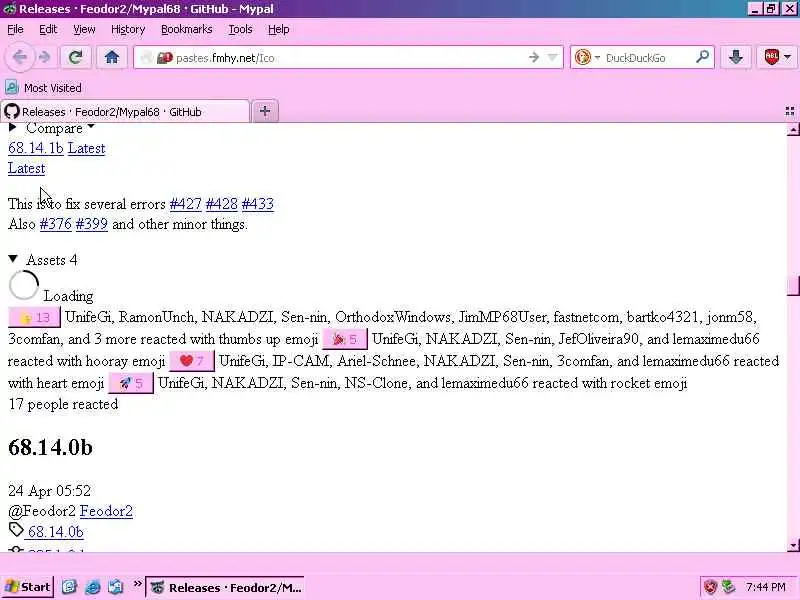Open the Feodor2 author profile link
Viewport: 800px width, 600px height.
tap(106, 511)
